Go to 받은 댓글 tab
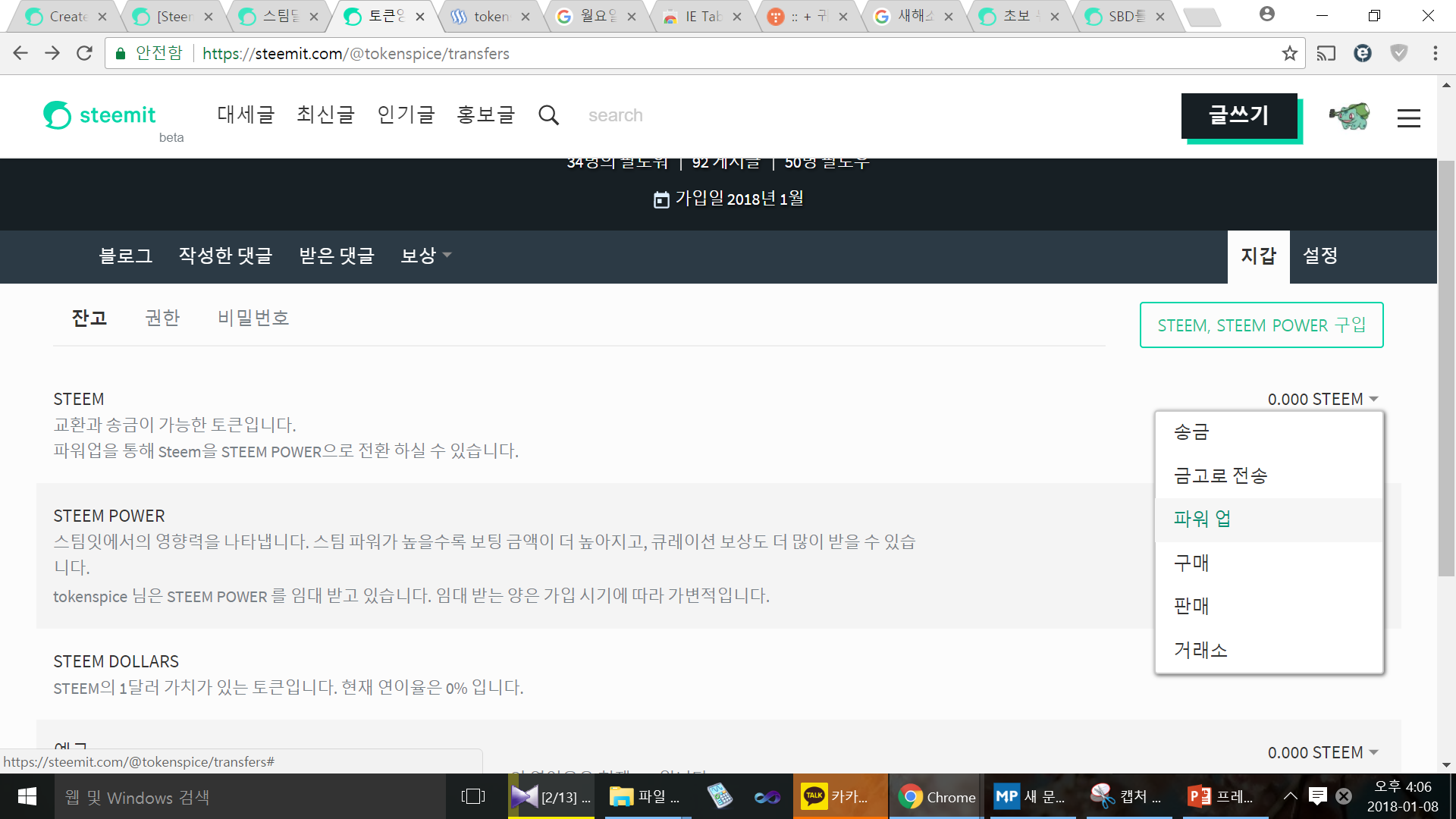This screenshot has width=1456, height=819. tap(337, 256)
